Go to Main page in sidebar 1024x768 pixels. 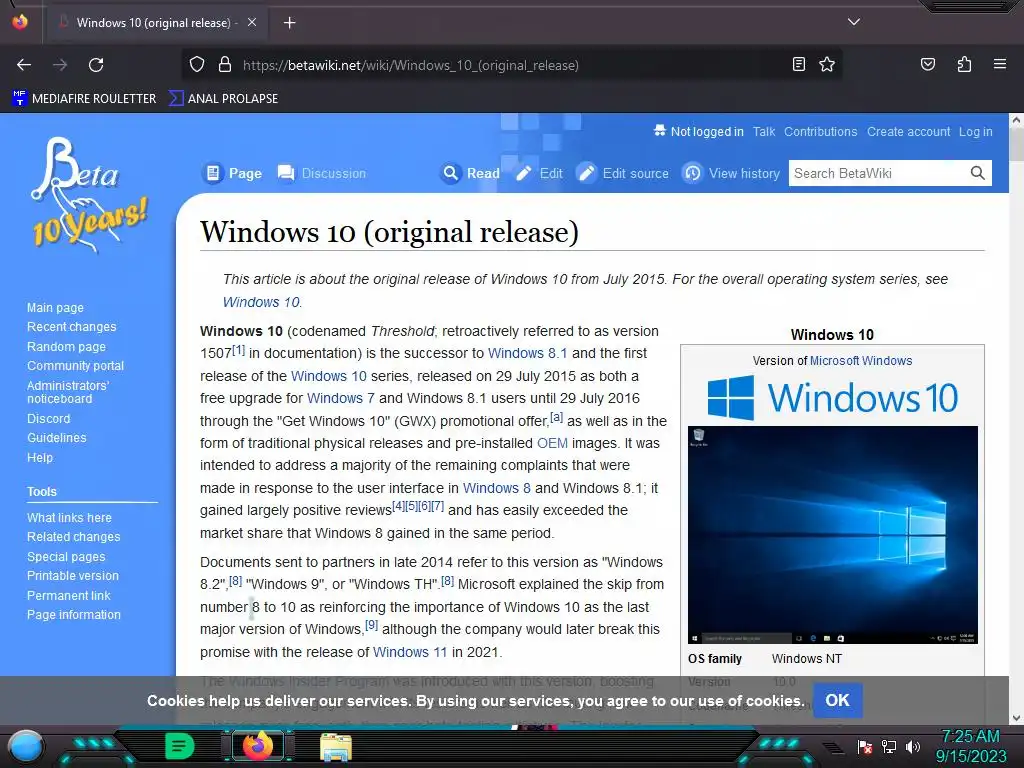[x=56, y=308]
